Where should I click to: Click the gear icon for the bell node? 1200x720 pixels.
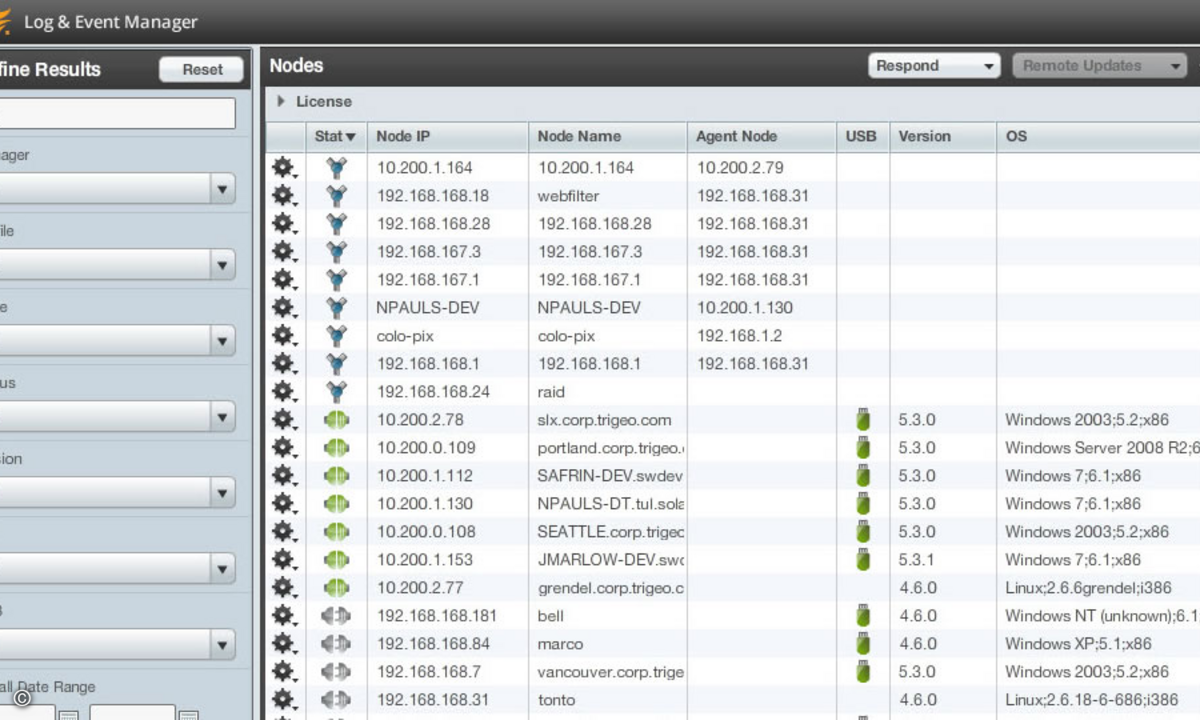tap(284, 616)
